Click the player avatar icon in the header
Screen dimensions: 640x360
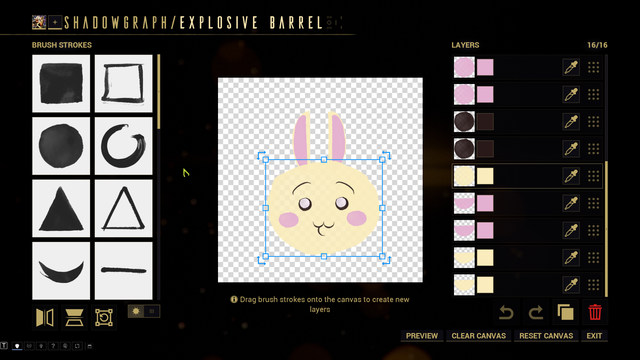pos(39,22)
